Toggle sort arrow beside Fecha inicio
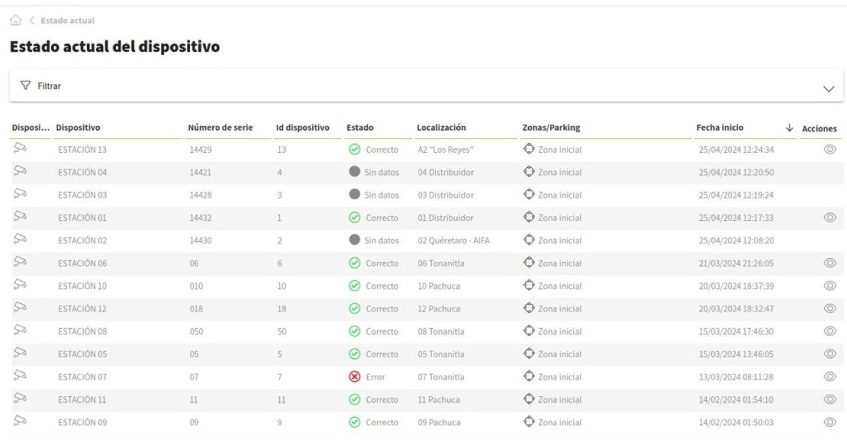847x442 pixels. click(789, 128)
